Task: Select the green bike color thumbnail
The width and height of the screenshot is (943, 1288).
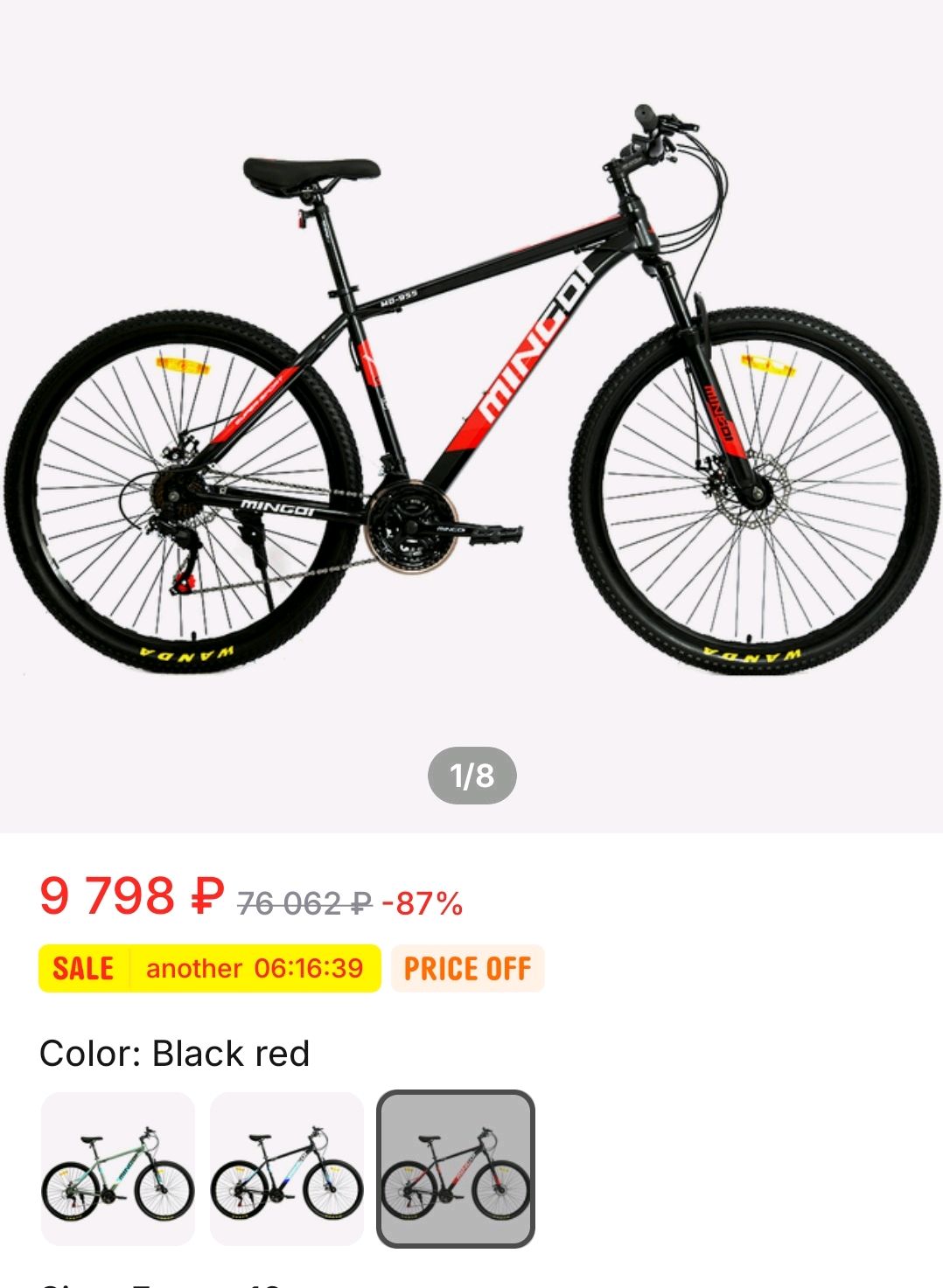Action: [118, 1168]
